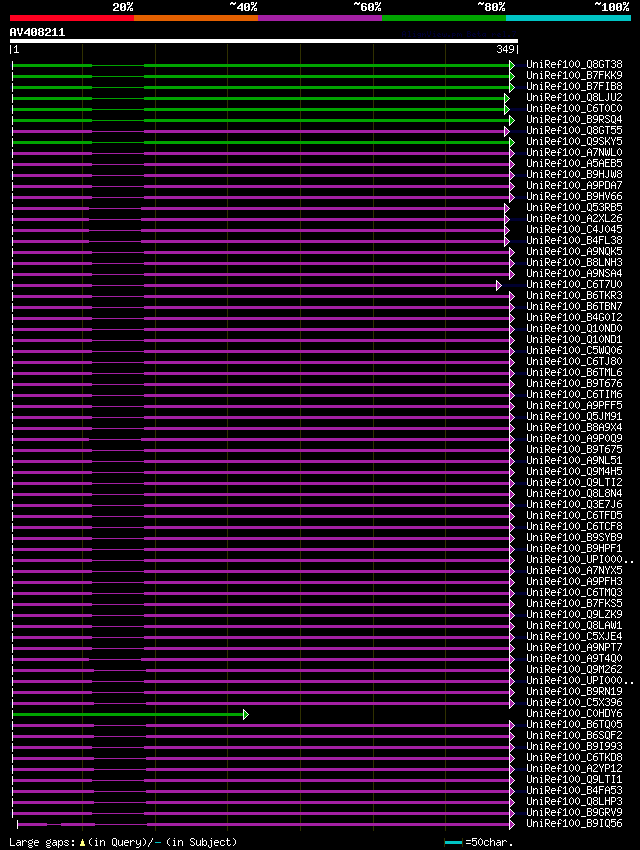
Task: Click the green ~80% identity legend segment
Action: coord(444,18)
